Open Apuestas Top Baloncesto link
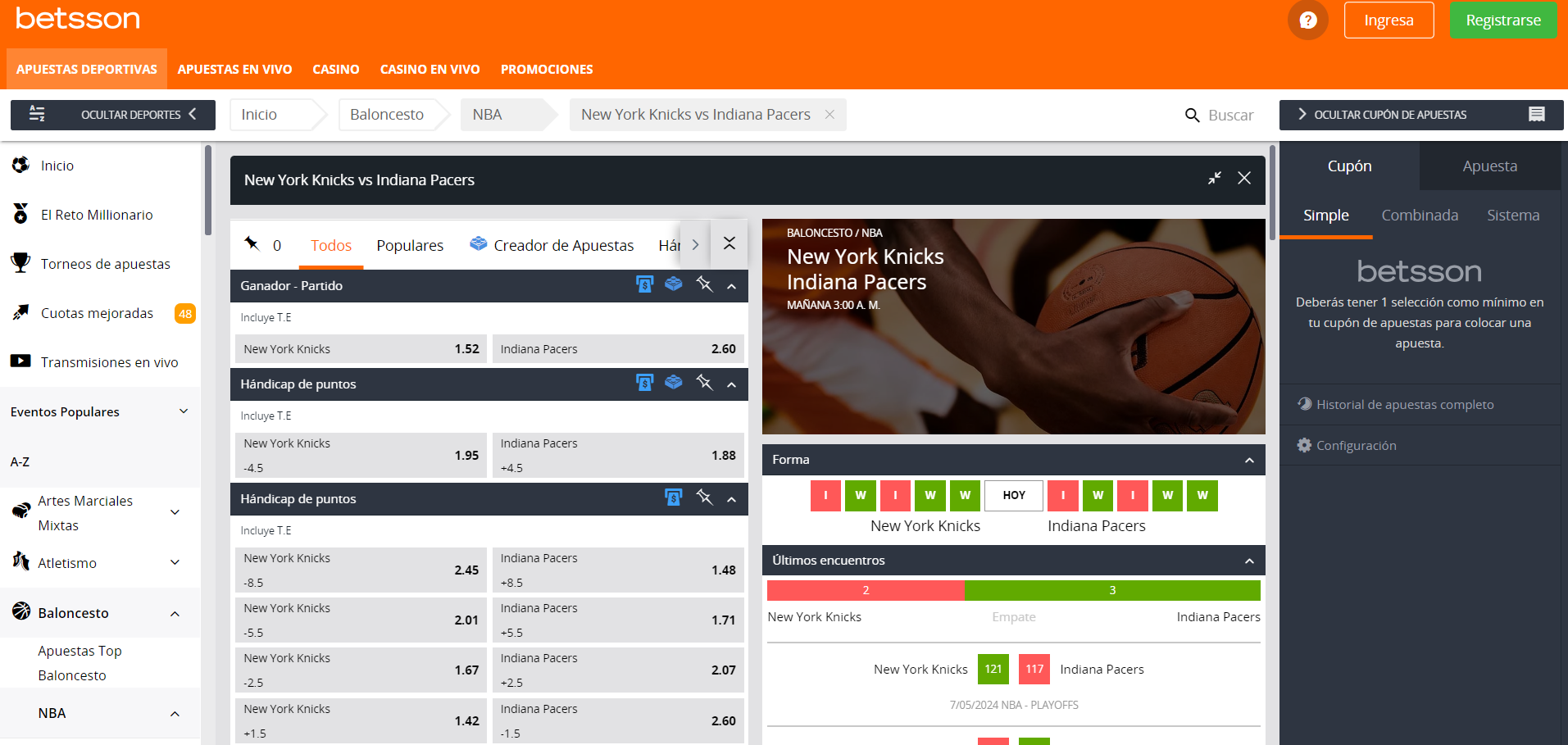This screenshot has width=1568, height=745. [80, 663]
